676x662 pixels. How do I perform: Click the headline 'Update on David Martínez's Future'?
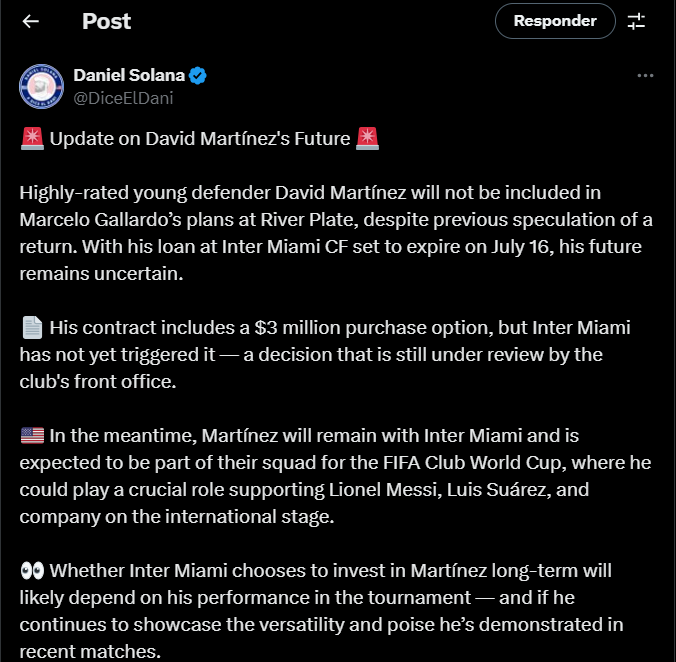pos(200,139)
